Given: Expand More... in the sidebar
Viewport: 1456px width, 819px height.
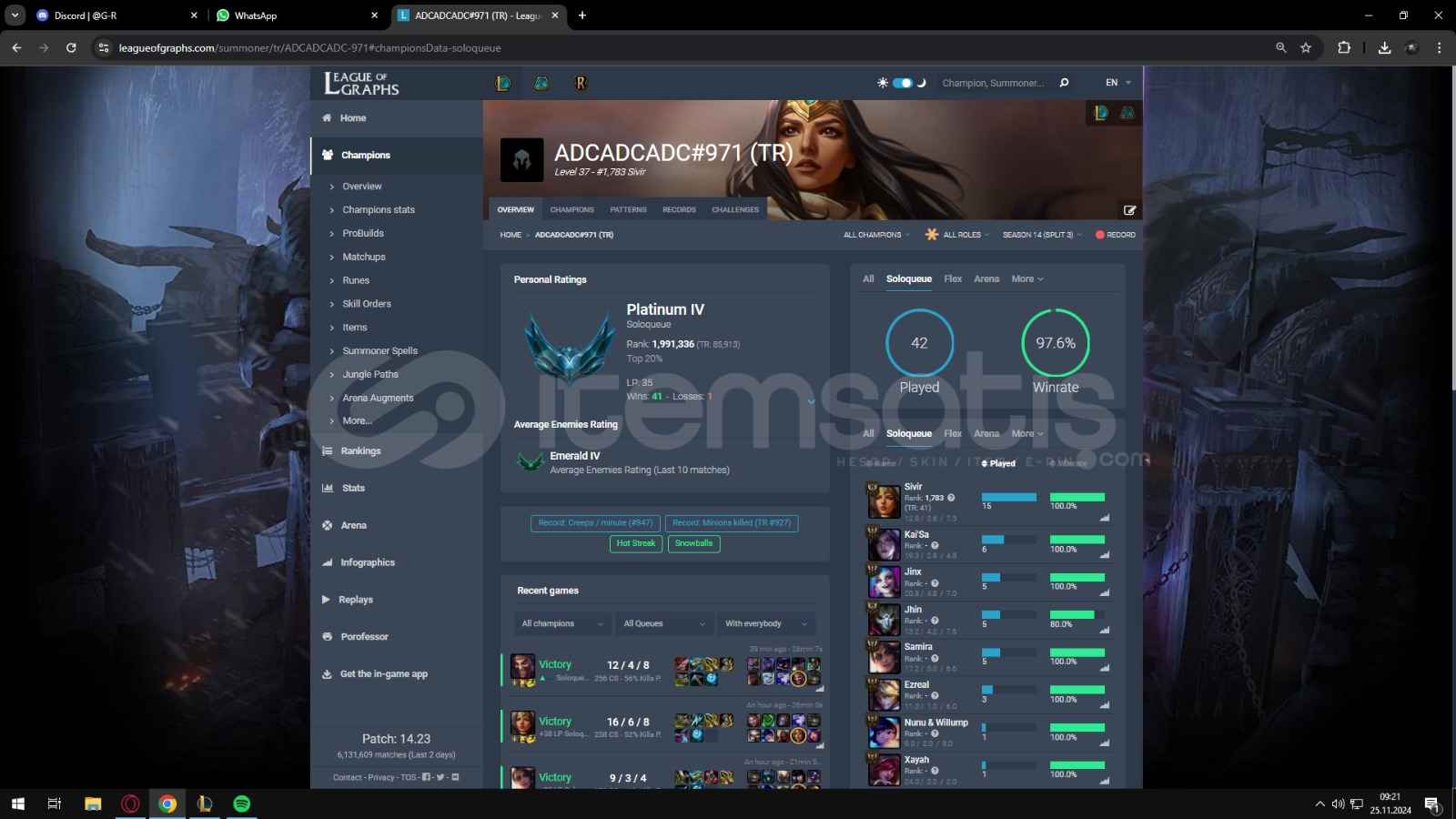Looking at the screenshot, I should click(x=358, y=421).
